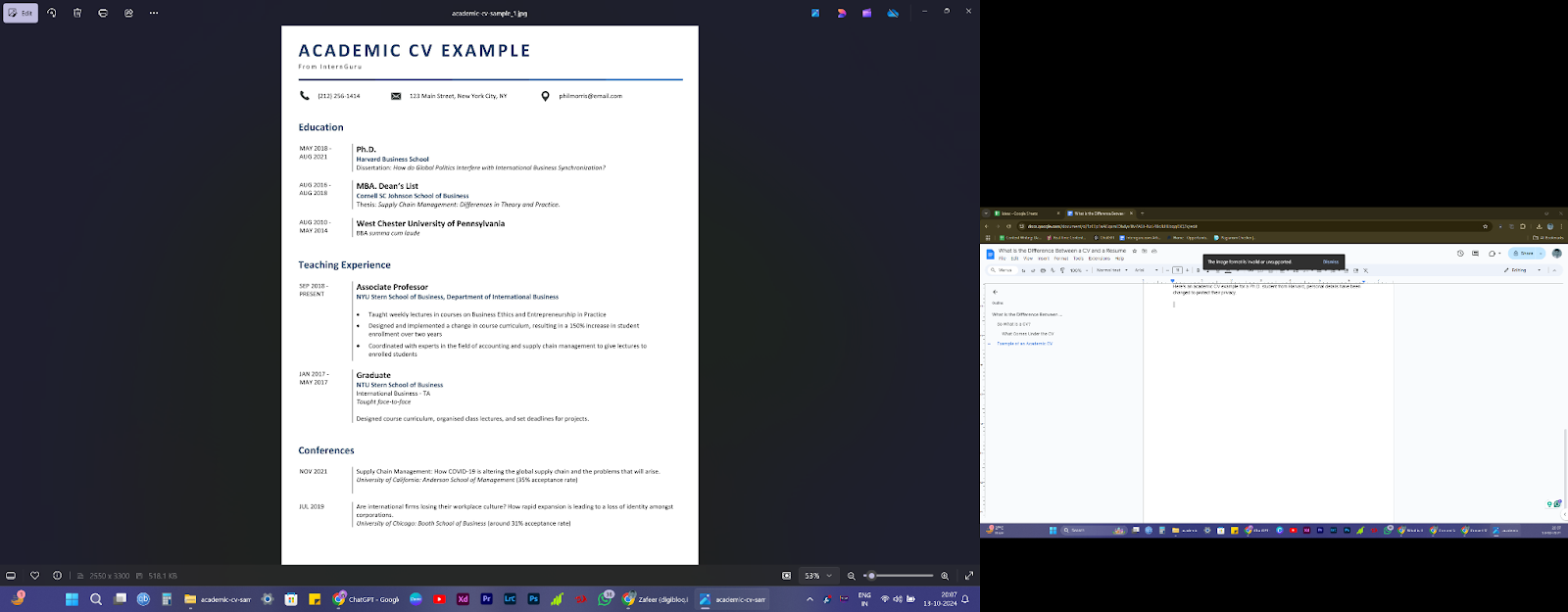Screen dimensions: 1568x612
Task: Click the zoom slider handle in Photos
Action: tap(871, 576)
